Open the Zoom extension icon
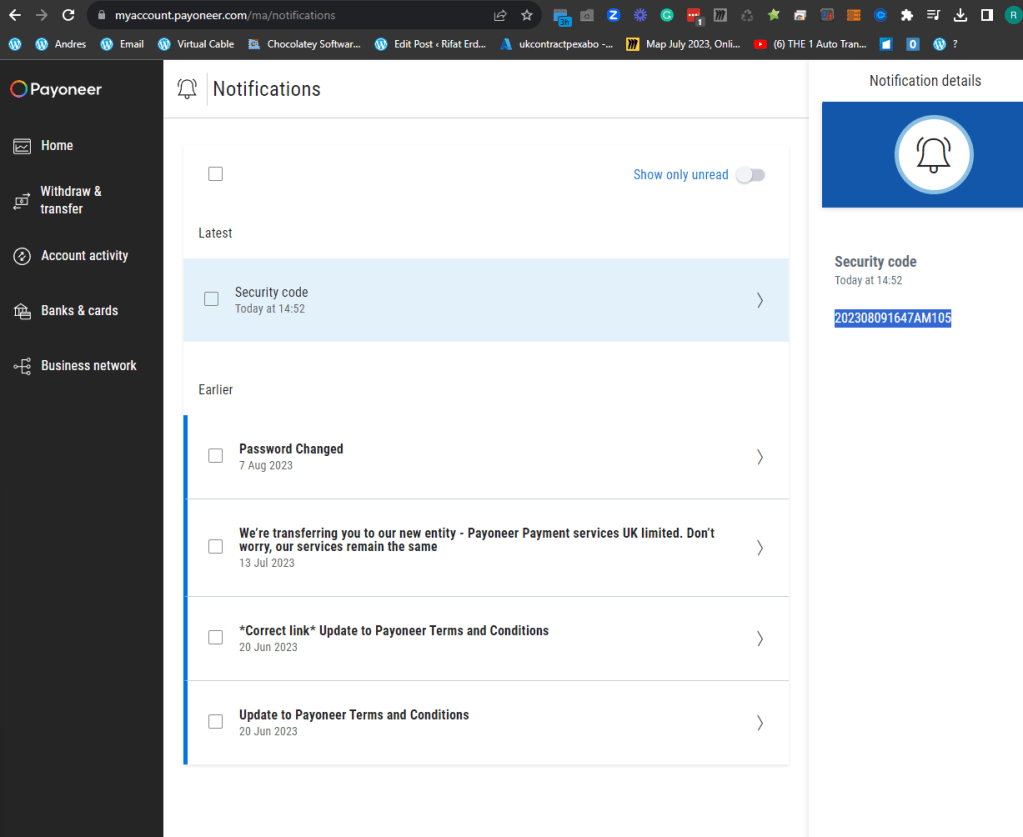The image size is (1023, 837). coord(613,15)
